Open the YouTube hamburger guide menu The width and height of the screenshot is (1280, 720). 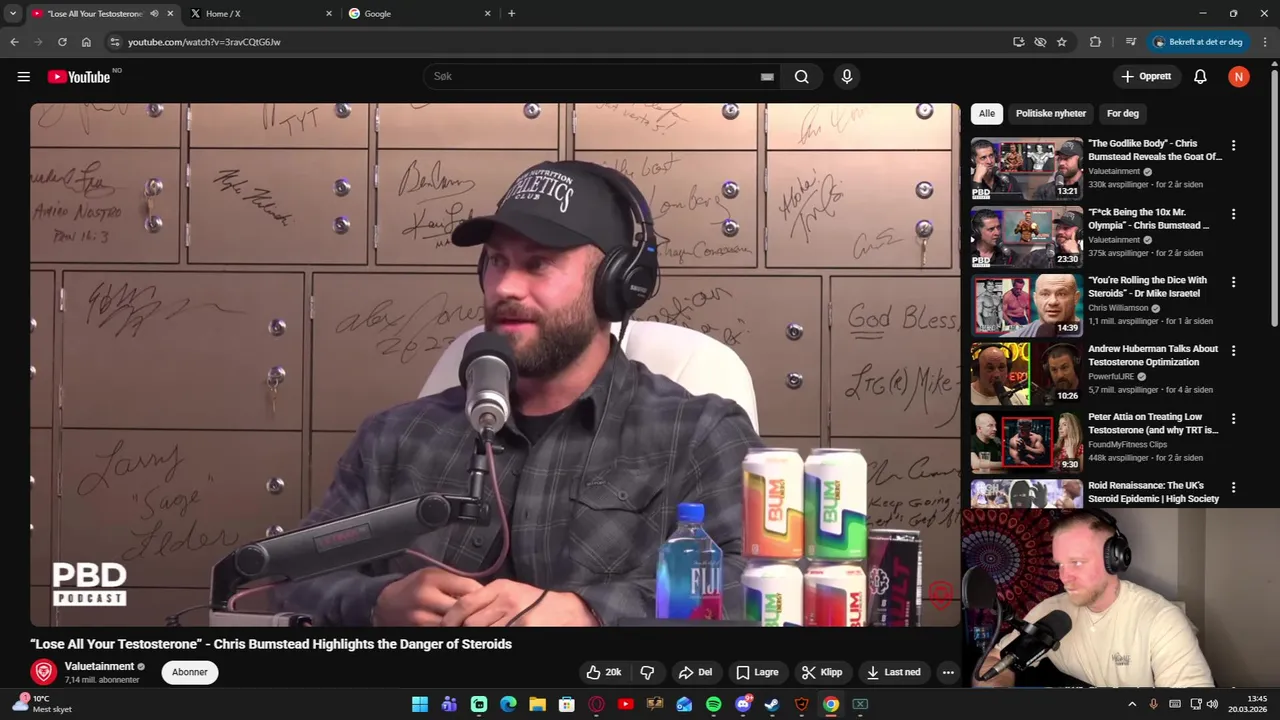click(x=24, y=77)
